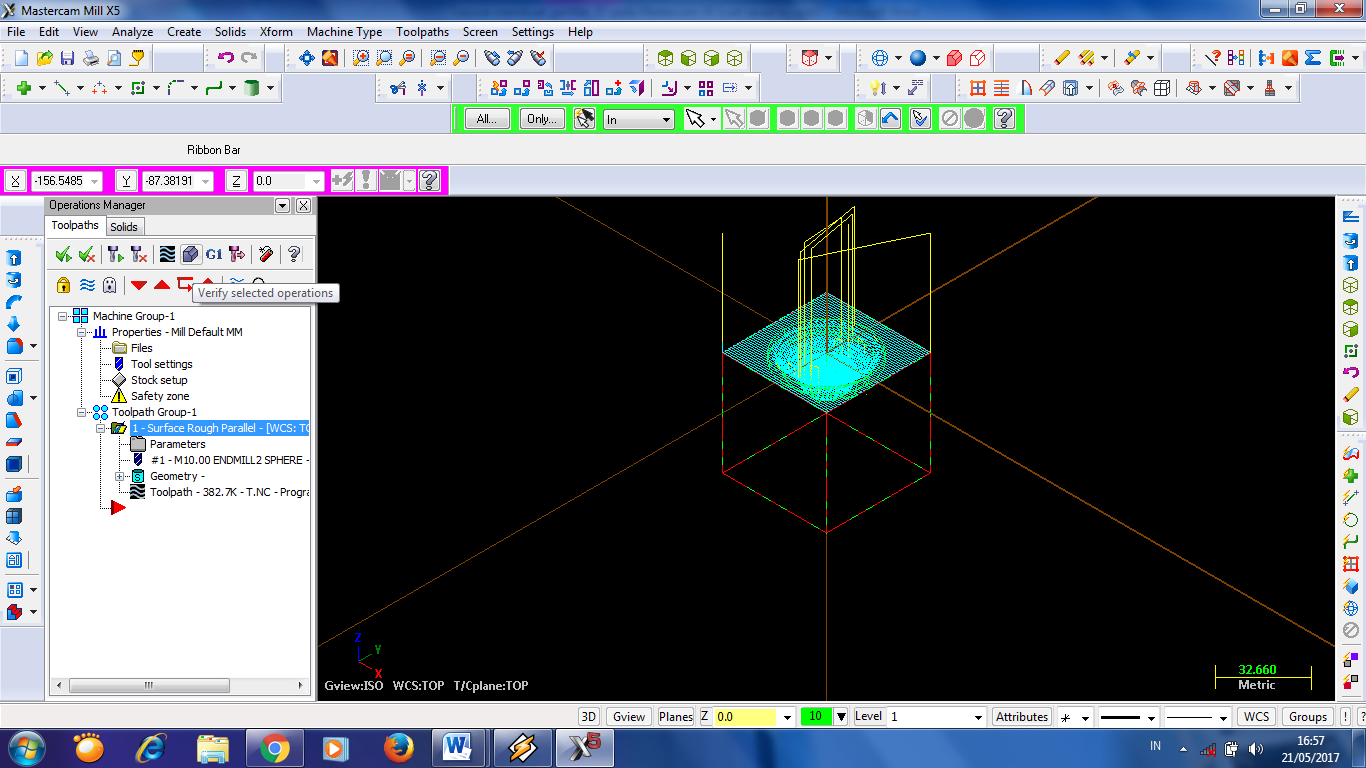Select the Stock setup tree item
This screenshot has height=768, width=1366.
point(159,380)
